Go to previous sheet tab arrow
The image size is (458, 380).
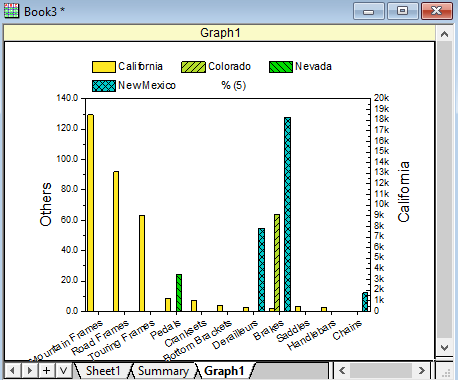(13, 370)
